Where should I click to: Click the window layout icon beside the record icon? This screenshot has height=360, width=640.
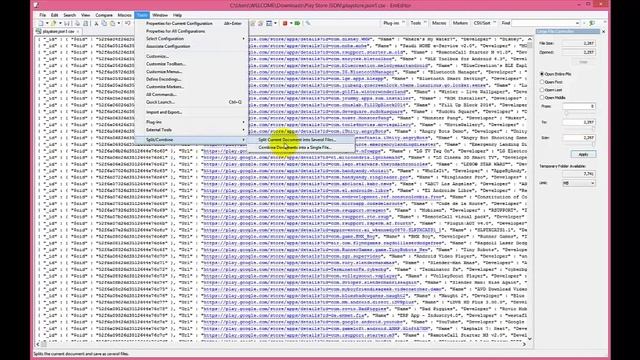tap(269, 24)
